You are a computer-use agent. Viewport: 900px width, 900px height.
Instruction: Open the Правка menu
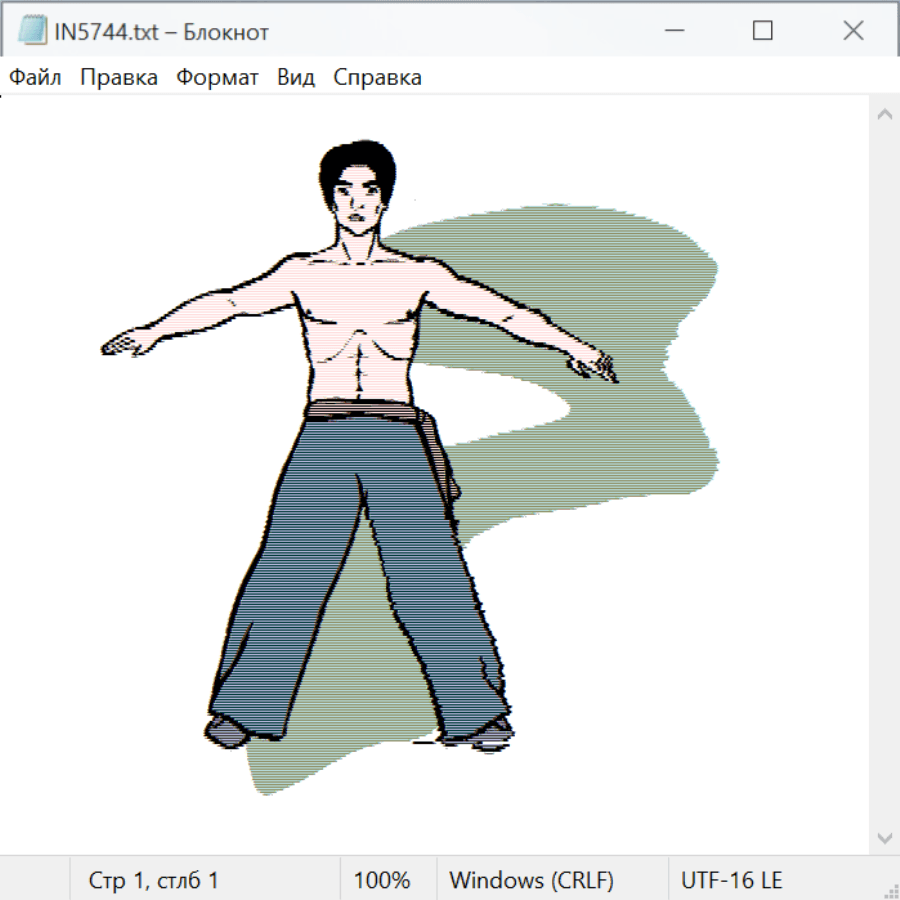[x=119, y=78]
